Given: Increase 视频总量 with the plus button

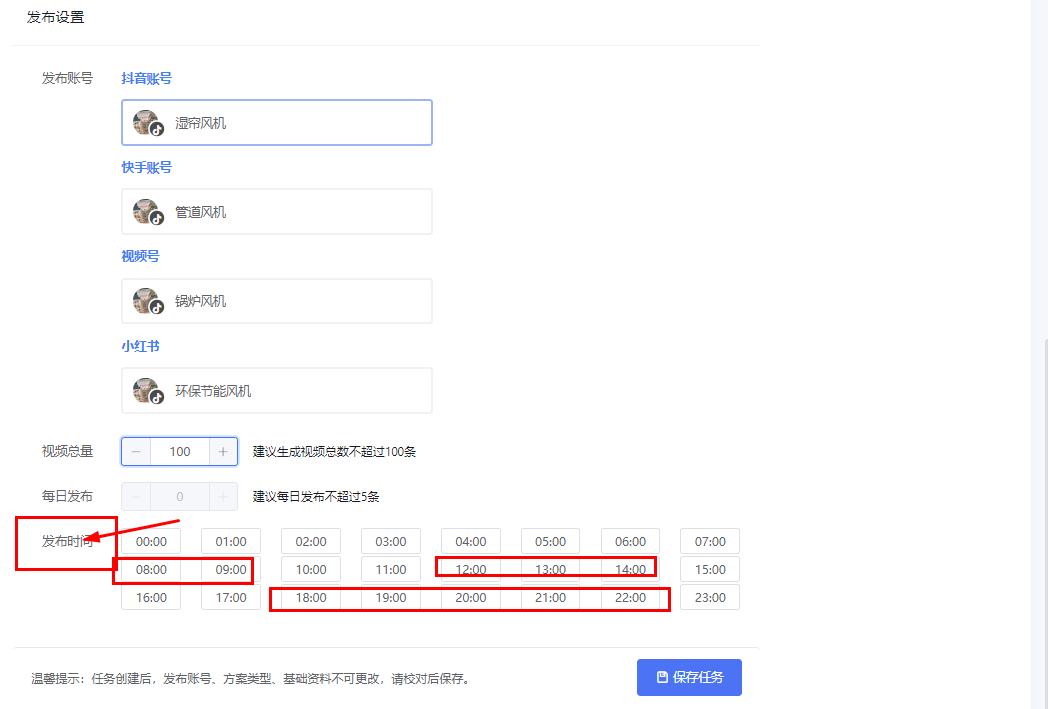Looking at the screenshot, I should point(222,451).
